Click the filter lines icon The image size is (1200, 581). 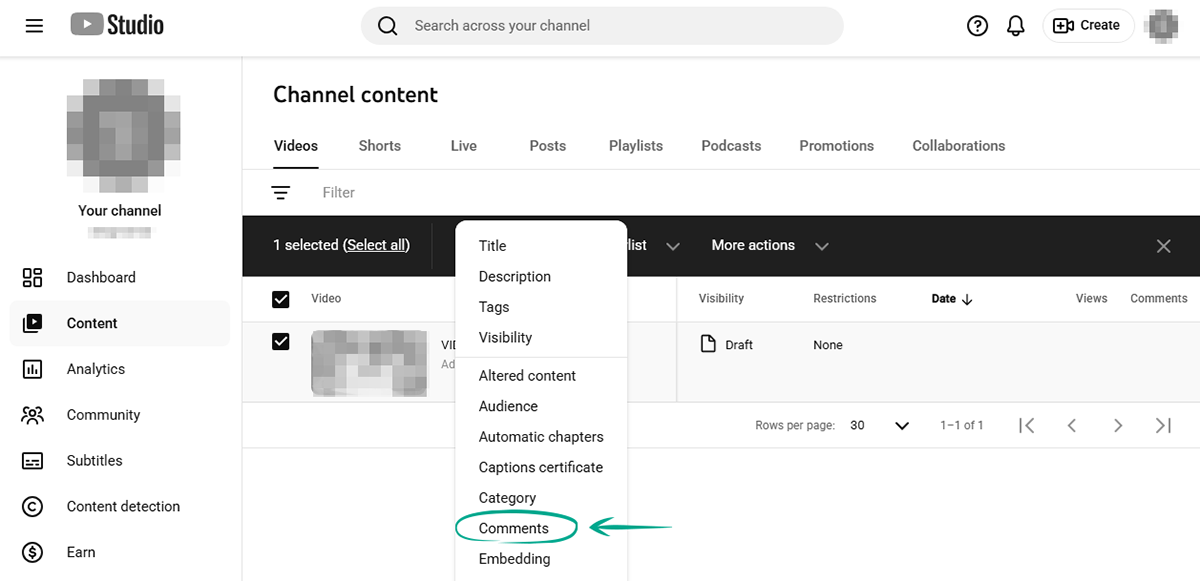[x=281, y=193]
